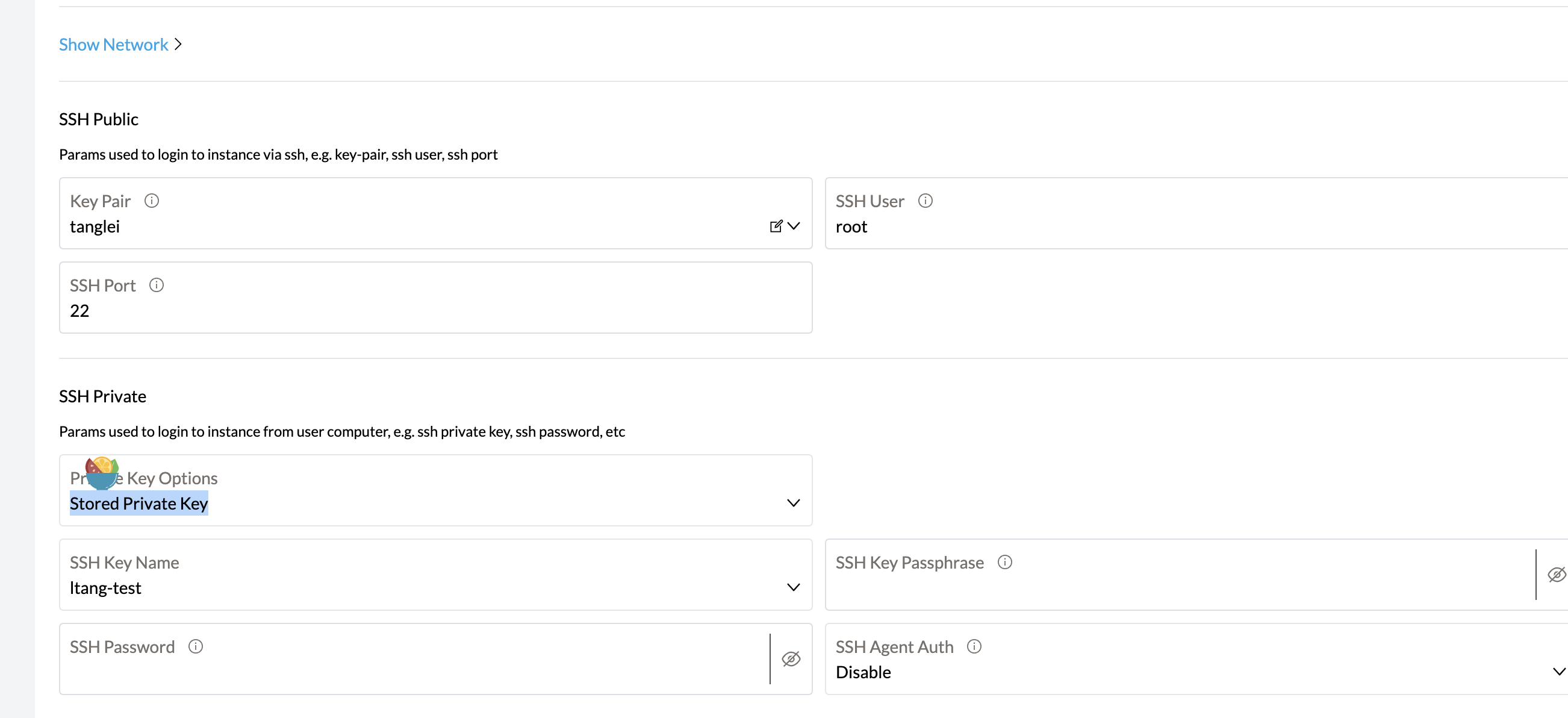View SSH Port info tooltip
The image size is (1568, 718).
(157, 284)
